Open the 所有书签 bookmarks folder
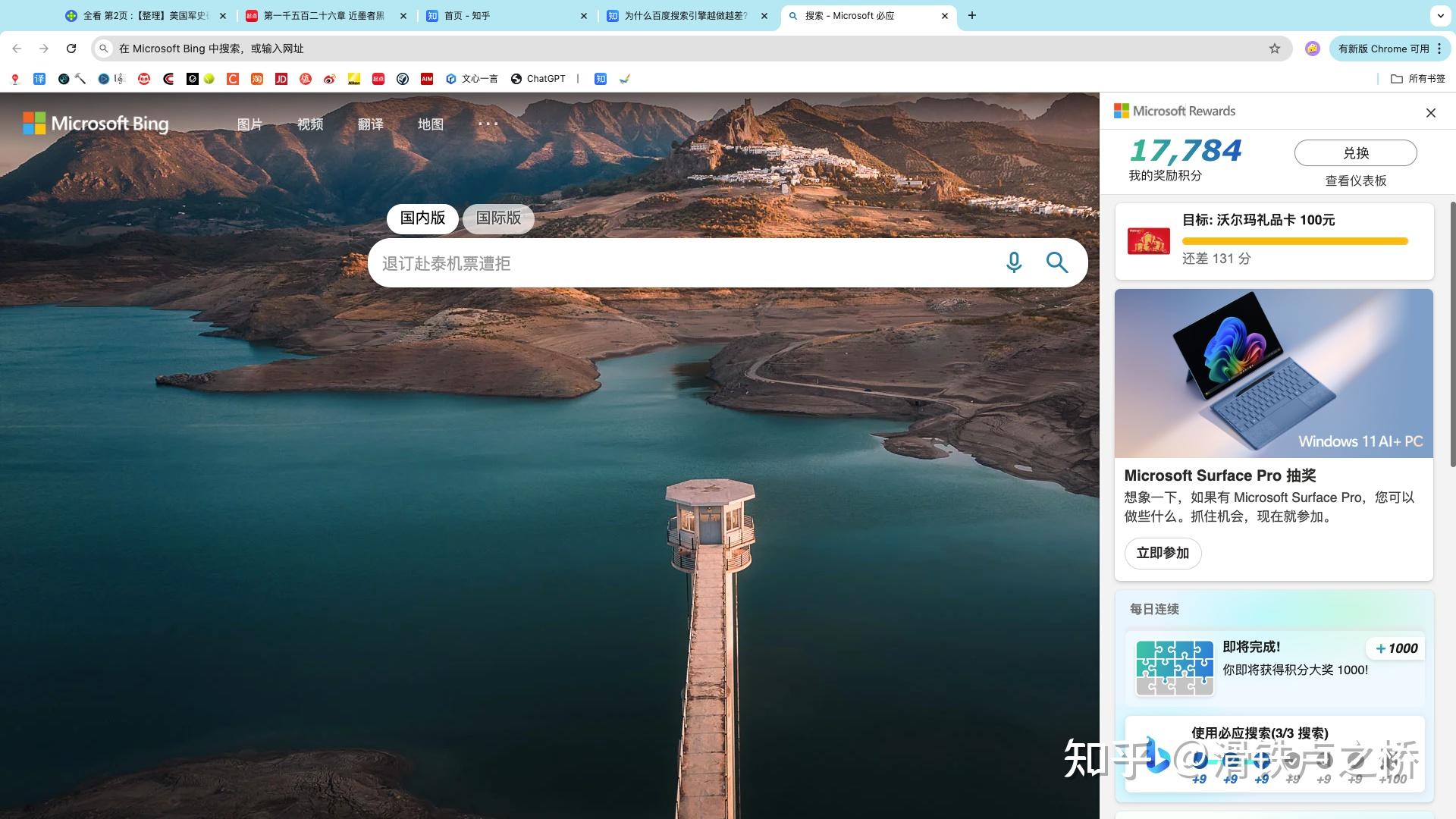 tap(1417, 79)
